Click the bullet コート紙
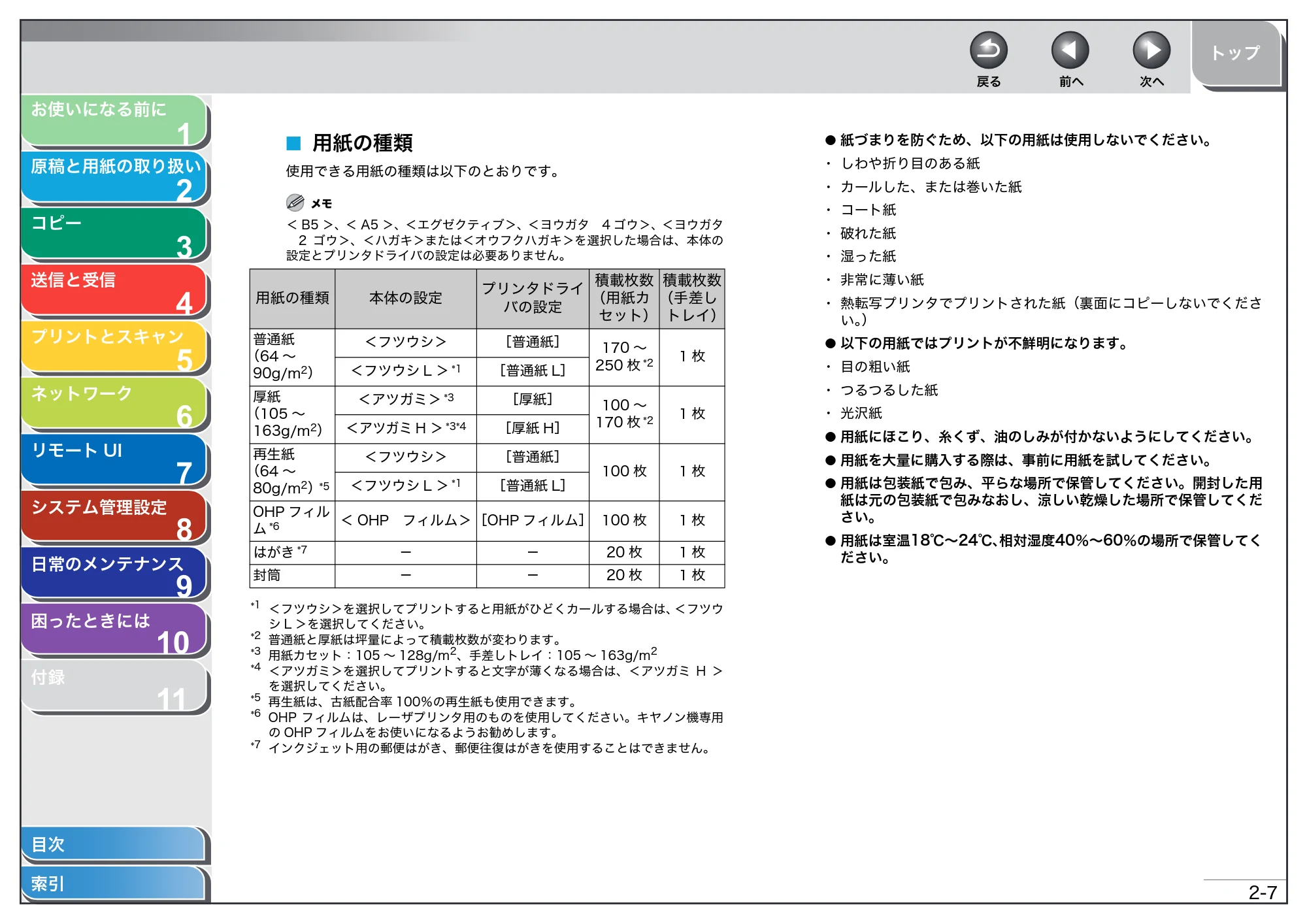 coord(868,210)
